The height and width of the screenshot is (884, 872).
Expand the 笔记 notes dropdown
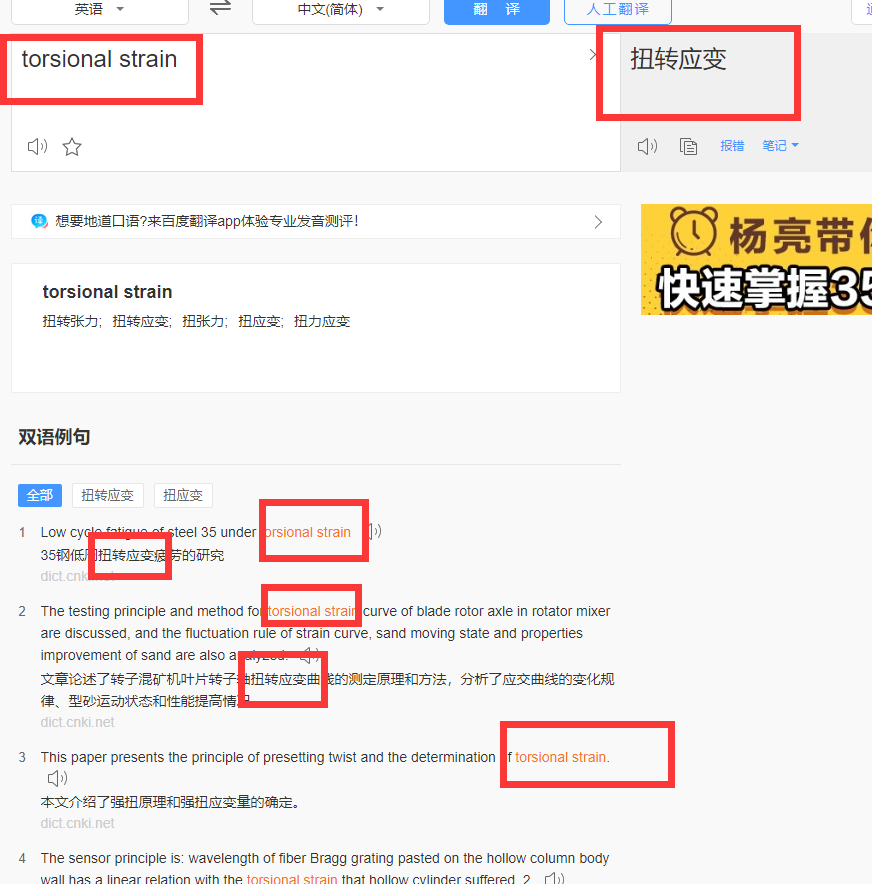[780, 145]
